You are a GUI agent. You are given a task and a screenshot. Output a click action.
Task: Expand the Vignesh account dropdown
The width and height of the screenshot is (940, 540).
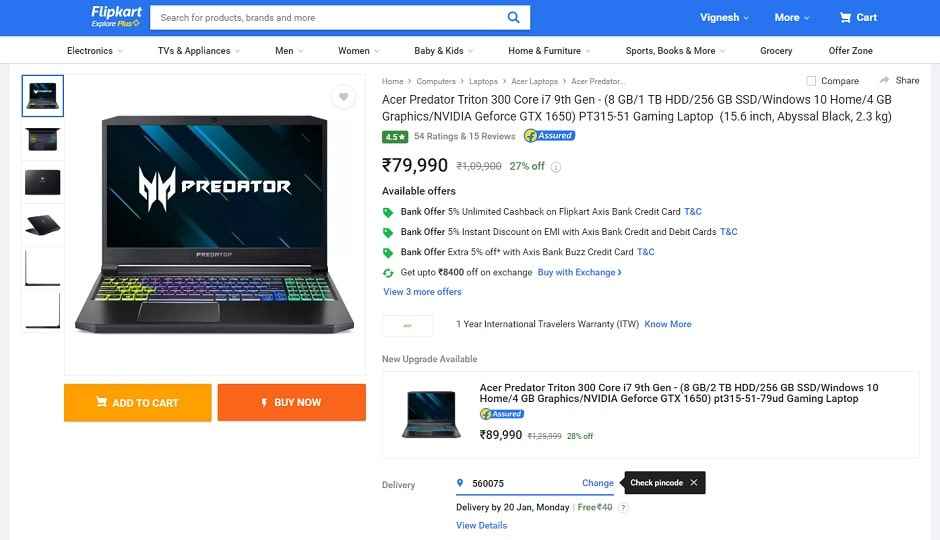[724, 17]
